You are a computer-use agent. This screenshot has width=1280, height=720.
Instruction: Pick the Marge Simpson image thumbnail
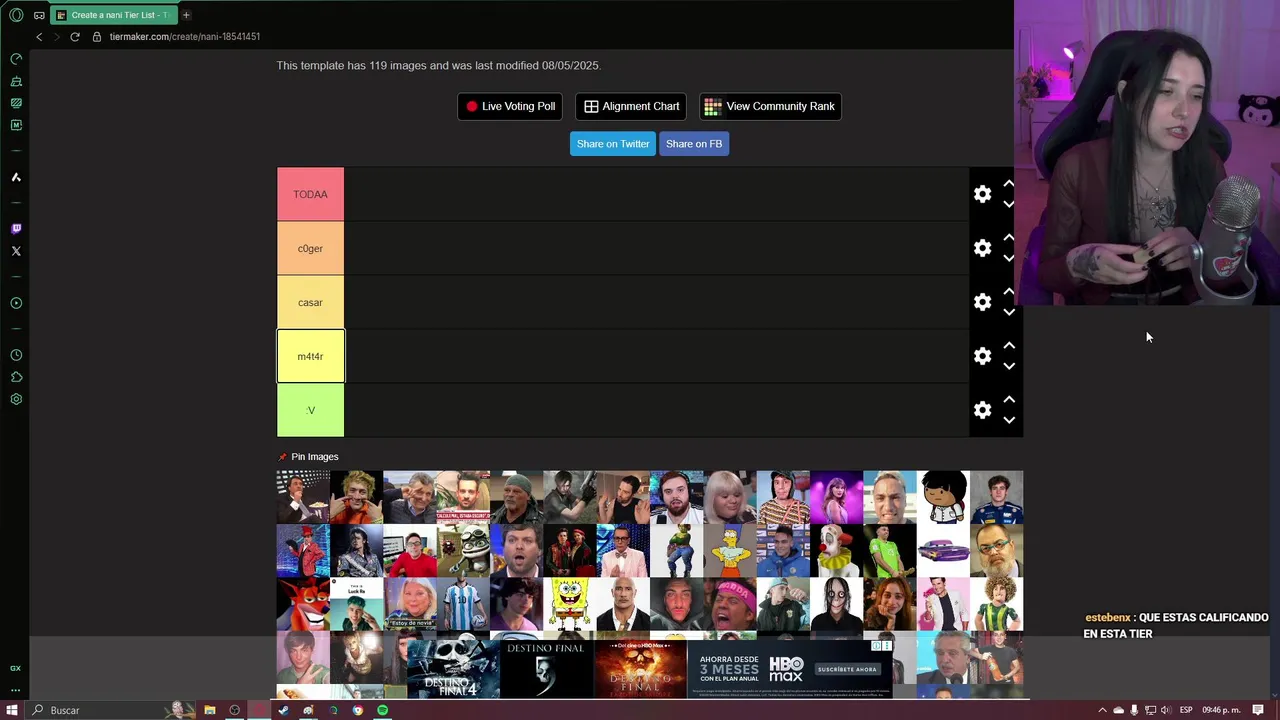click(730, 551)
